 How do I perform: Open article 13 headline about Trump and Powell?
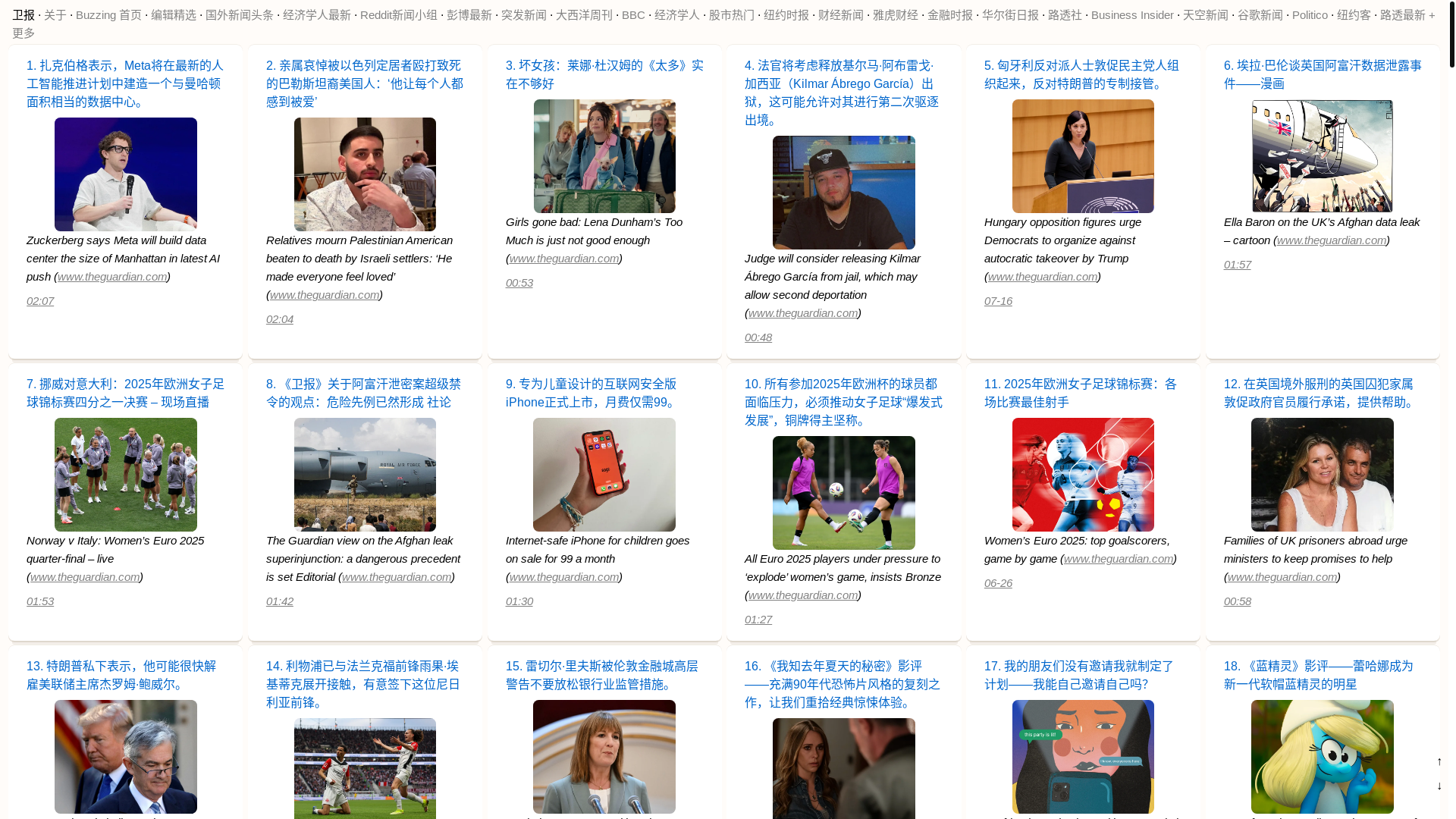121,675
